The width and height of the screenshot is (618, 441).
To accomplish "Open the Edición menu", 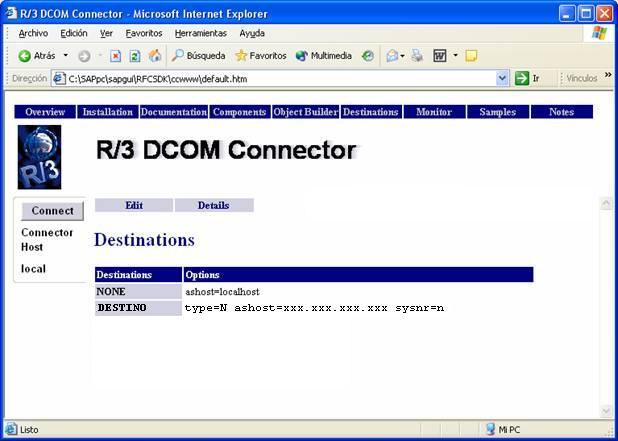I will (74, 33).
